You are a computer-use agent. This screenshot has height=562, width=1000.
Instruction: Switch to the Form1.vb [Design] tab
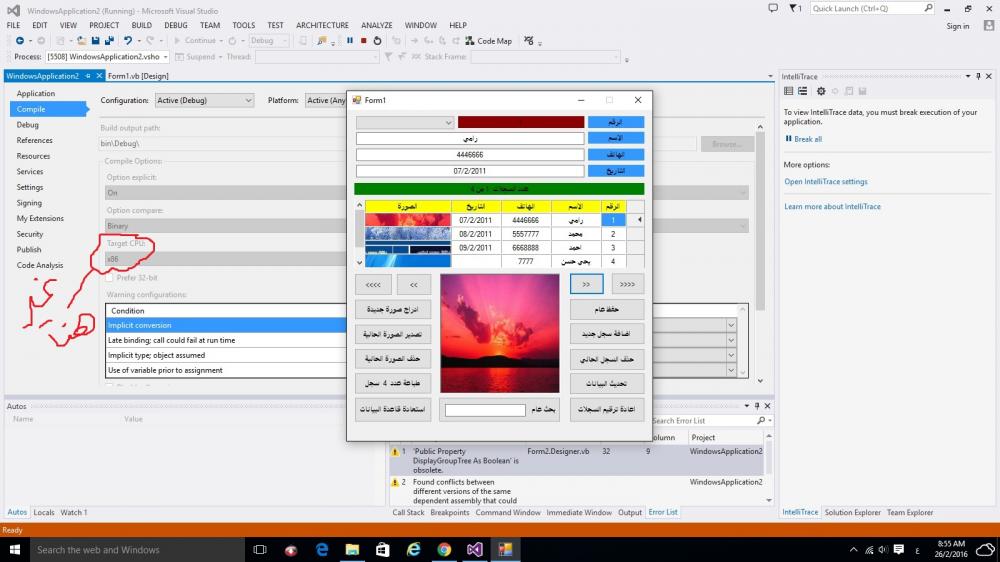(138, 76)
